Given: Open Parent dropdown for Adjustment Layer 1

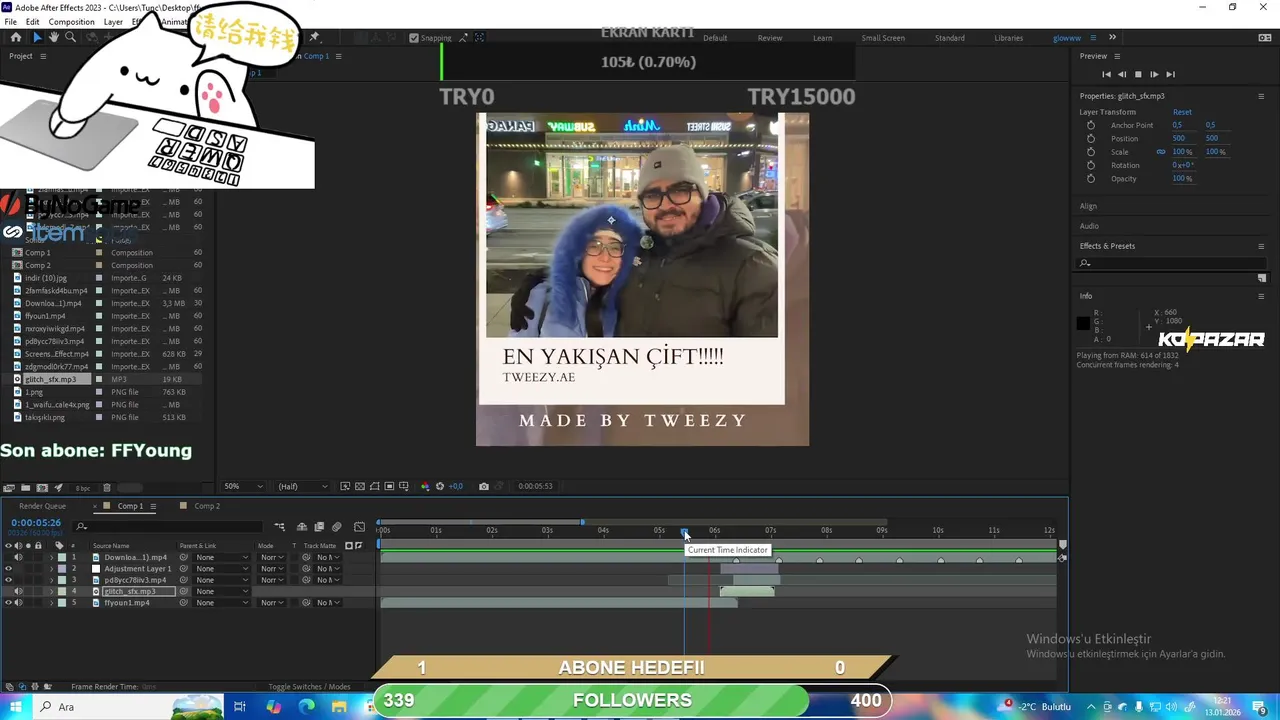Looking at the screenshot, I should click(x=222, y=568).
